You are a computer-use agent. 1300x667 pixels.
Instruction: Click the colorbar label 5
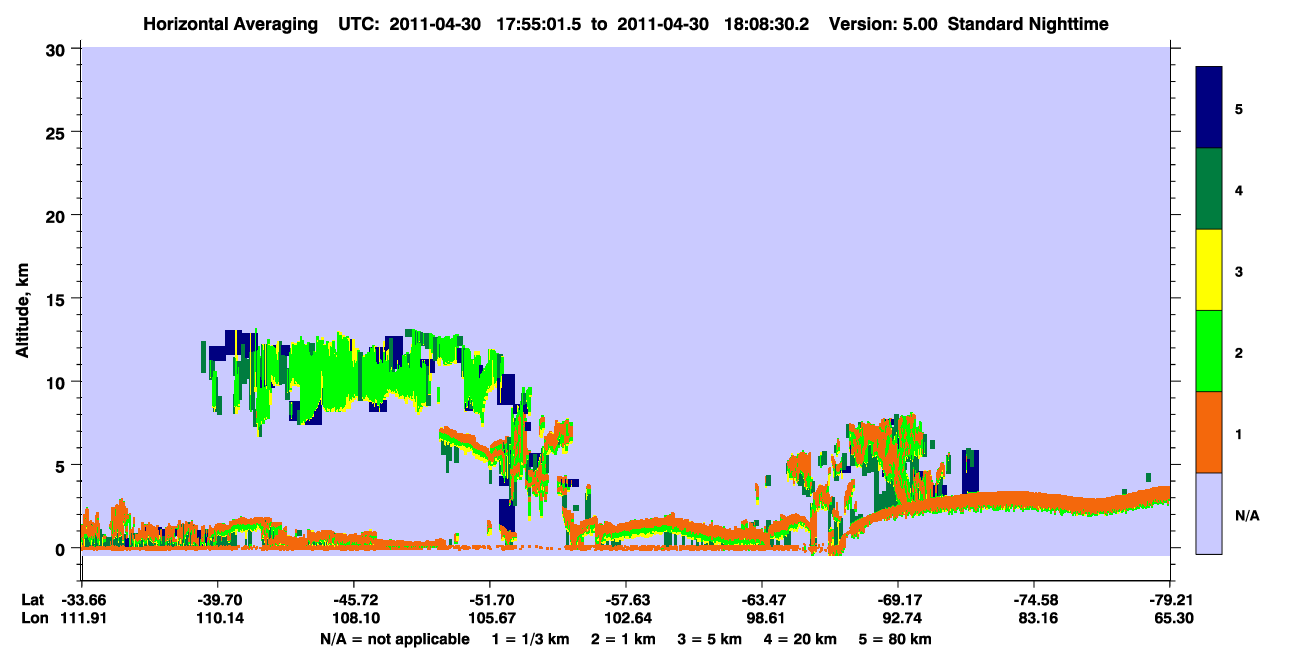1238,109
